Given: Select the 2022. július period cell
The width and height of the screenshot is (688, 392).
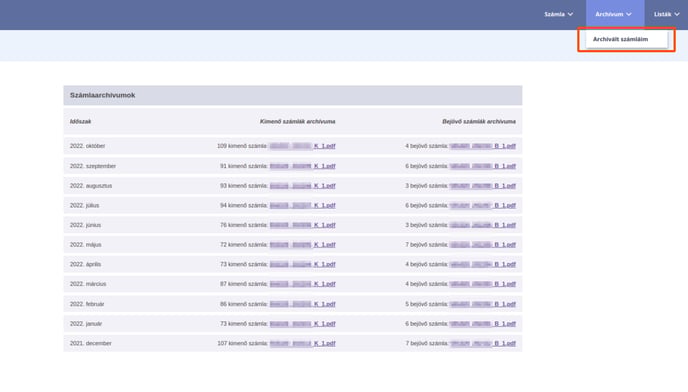Looking at the screenshot, I should pos(84,205).
